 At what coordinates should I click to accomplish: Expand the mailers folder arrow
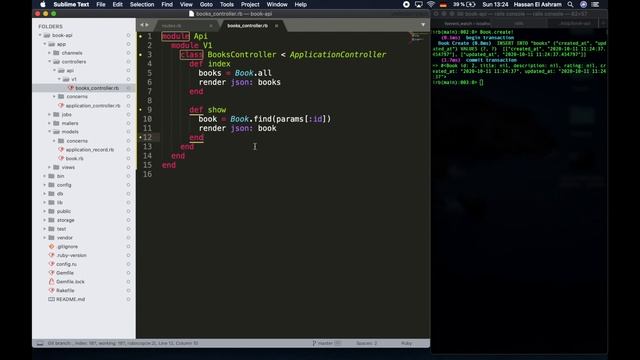[x=50, y=123]
